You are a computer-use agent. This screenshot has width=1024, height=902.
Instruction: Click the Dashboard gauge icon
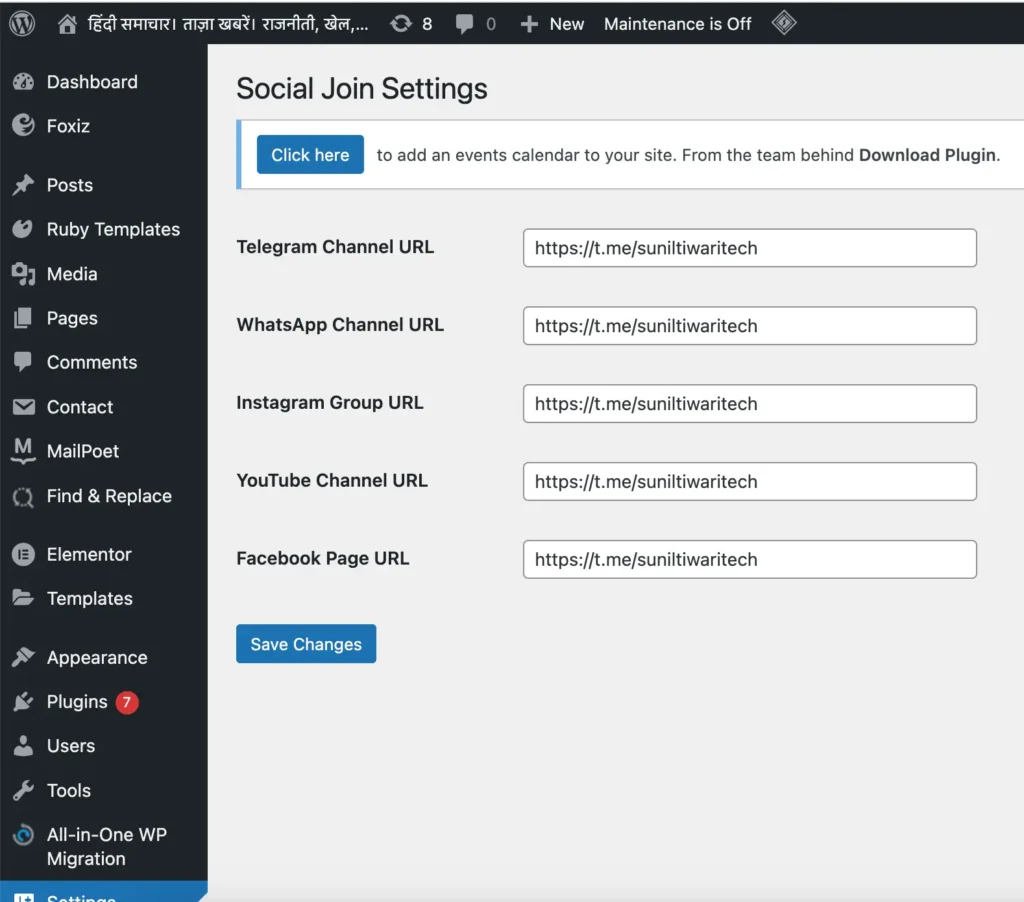coord(24,82)
